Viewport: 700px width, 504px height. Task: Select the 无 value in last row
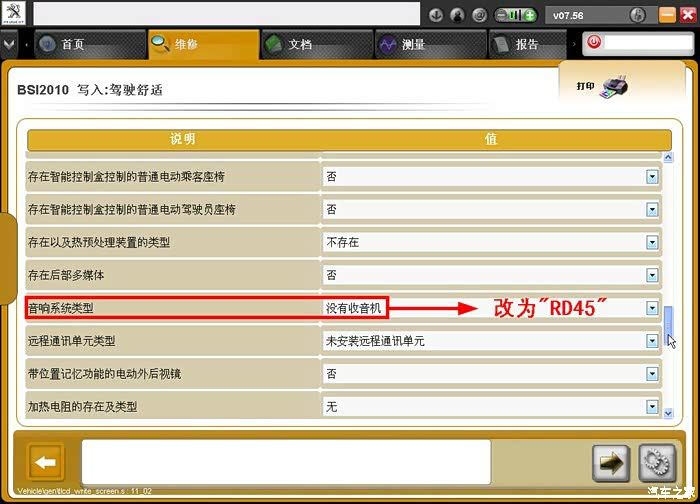coord(331,407)
